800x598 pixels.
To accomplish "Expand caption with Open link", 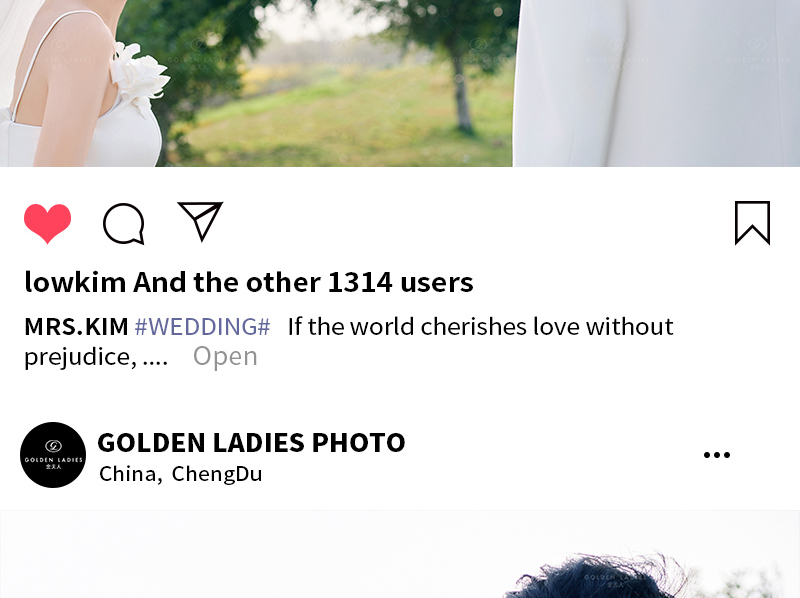I will [x=225, y=357].
